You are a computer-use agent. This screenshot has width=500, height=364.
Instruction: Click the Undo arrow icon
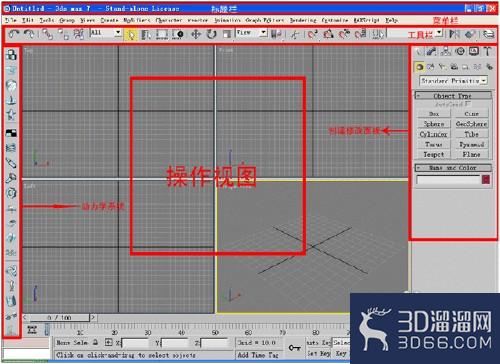[x=14, y=34]
